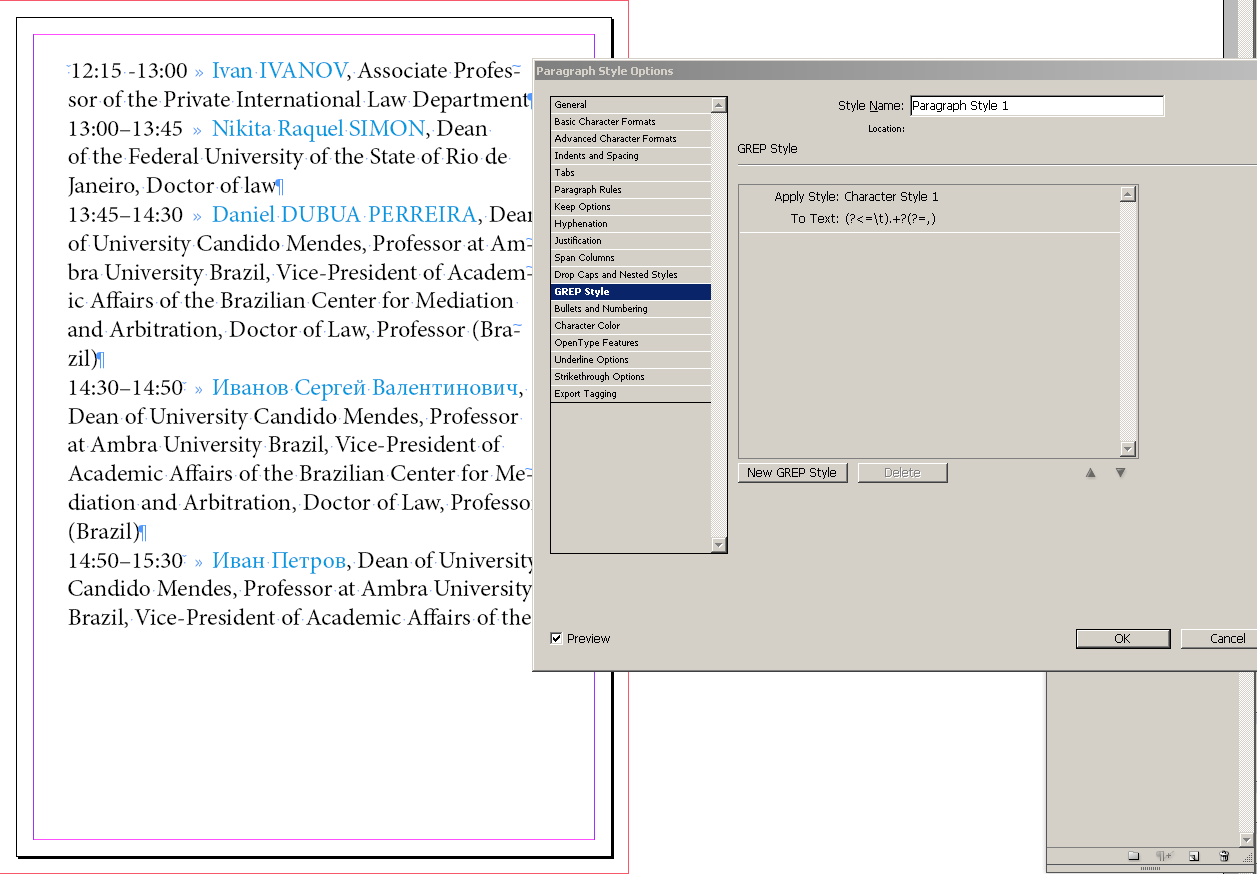Move GREP style up with arrow
This screenshot has height=874, width=1257.
pyautogui.click(x=1091, y=473)
